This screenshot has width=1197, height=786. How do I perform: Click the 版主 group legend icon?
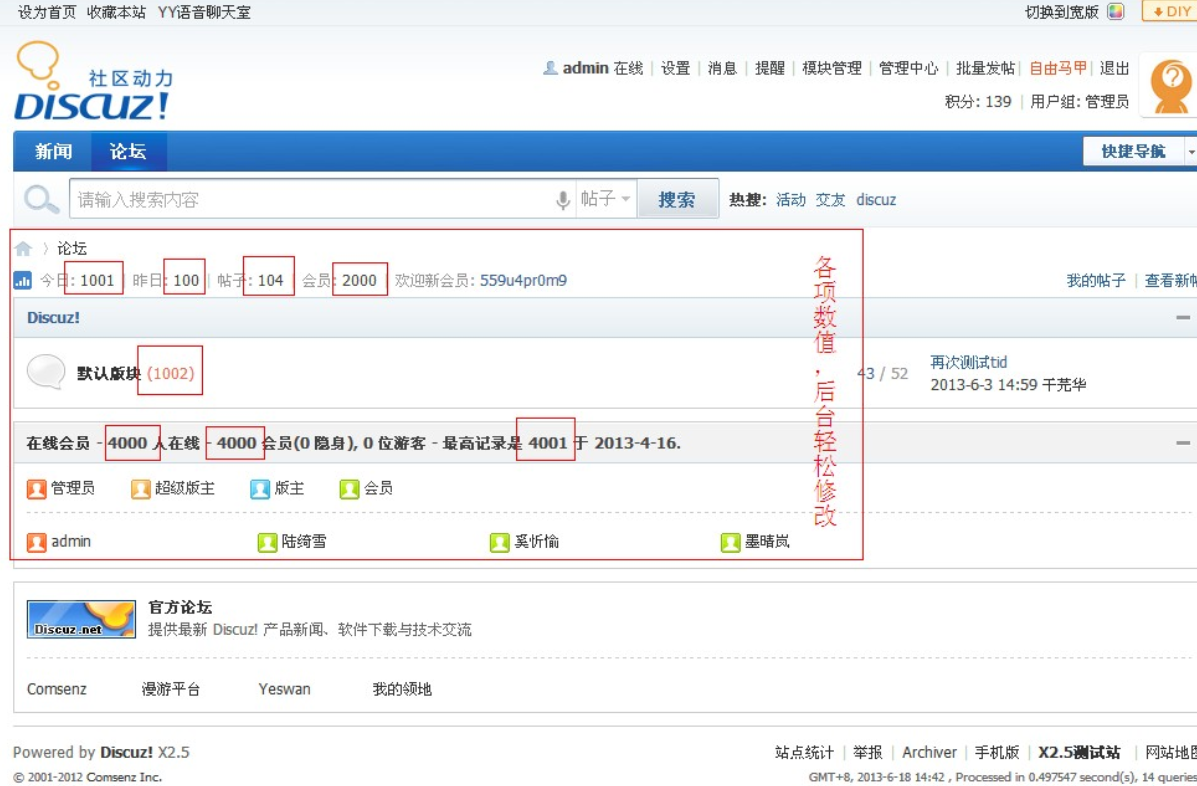point(260,489)
